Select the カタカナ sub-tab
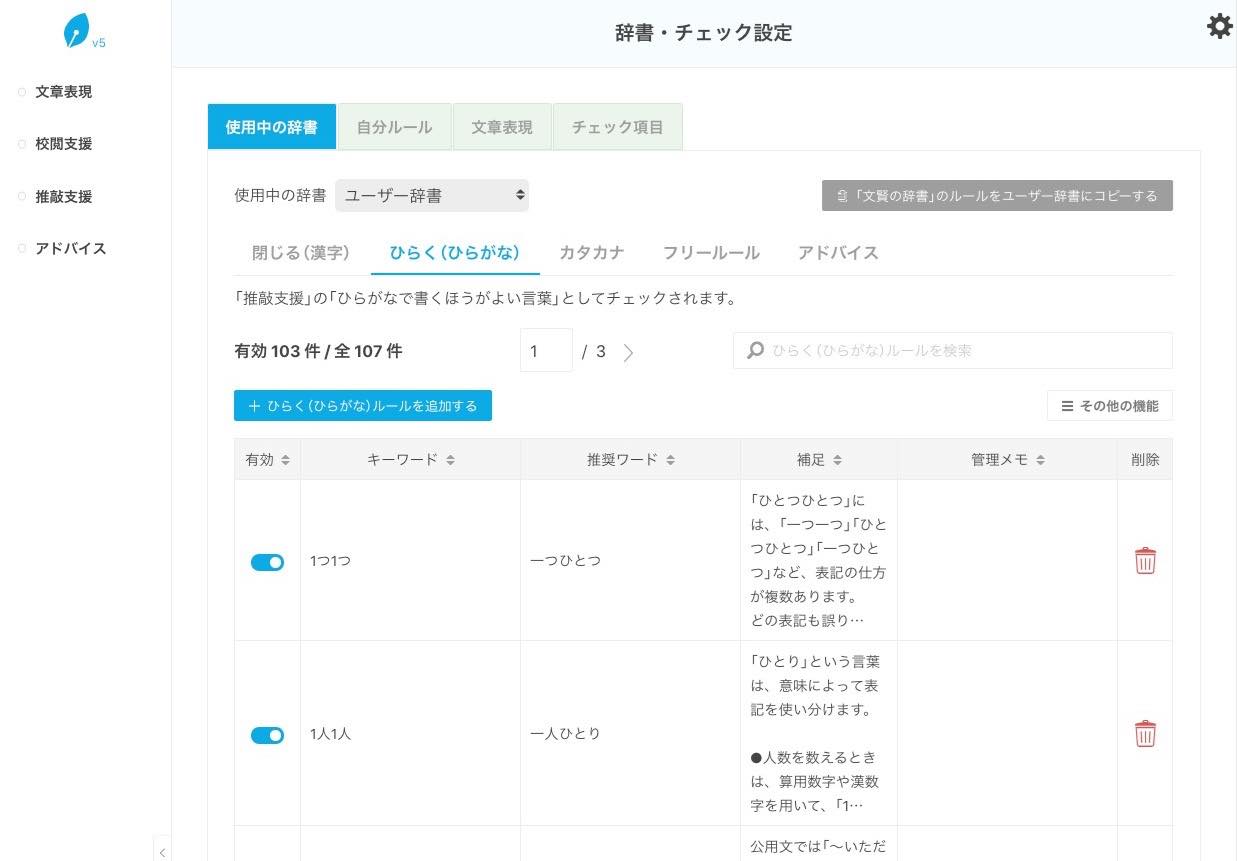1237x861 pixels. click(x=591, y=253)
